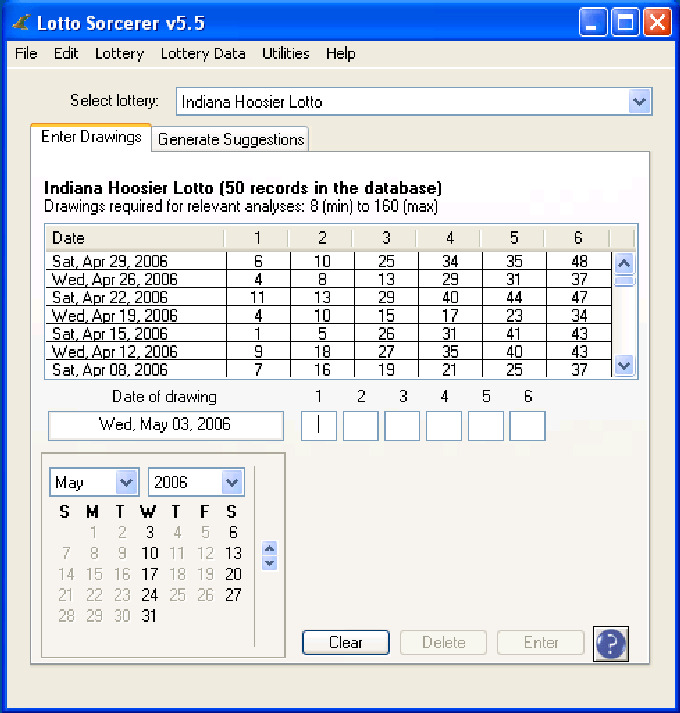Click the drawings list scrollbar thumb

tap(624, 281)
